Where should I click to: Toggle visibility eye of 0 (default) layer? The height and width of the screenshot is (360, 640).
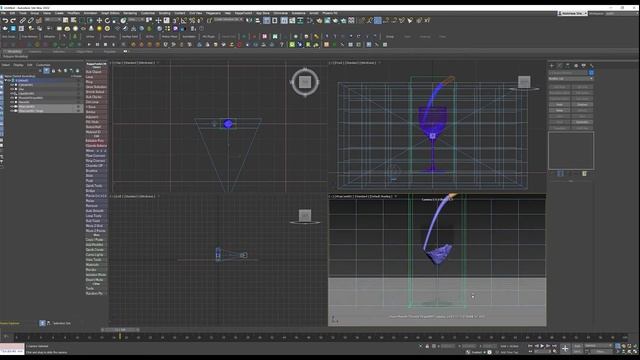coord(9,80)
